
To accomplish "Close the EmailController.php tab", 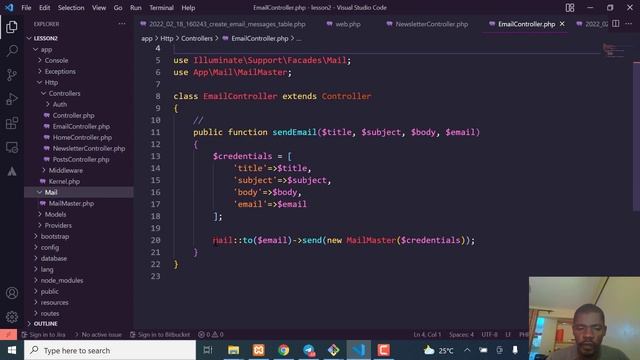I will coord(562,24).
